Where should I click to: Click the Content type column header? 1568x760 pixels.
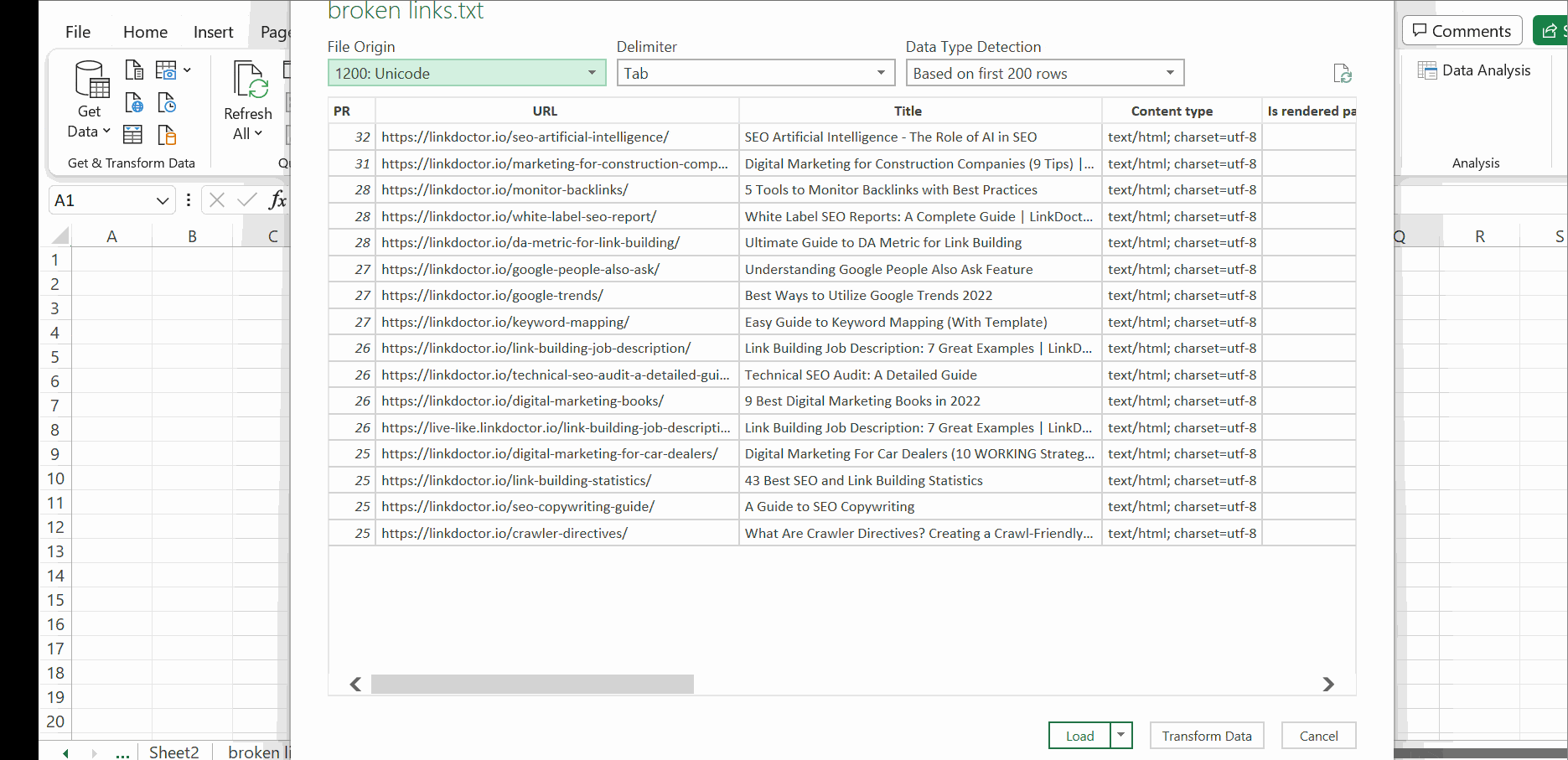click(1182, 111)
